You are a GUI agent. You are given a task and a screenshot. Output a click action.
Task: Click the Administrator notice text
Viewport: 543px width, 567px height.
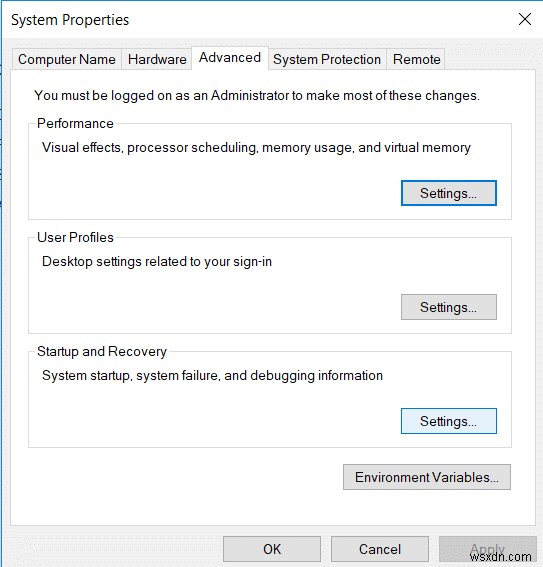point(257,95)
